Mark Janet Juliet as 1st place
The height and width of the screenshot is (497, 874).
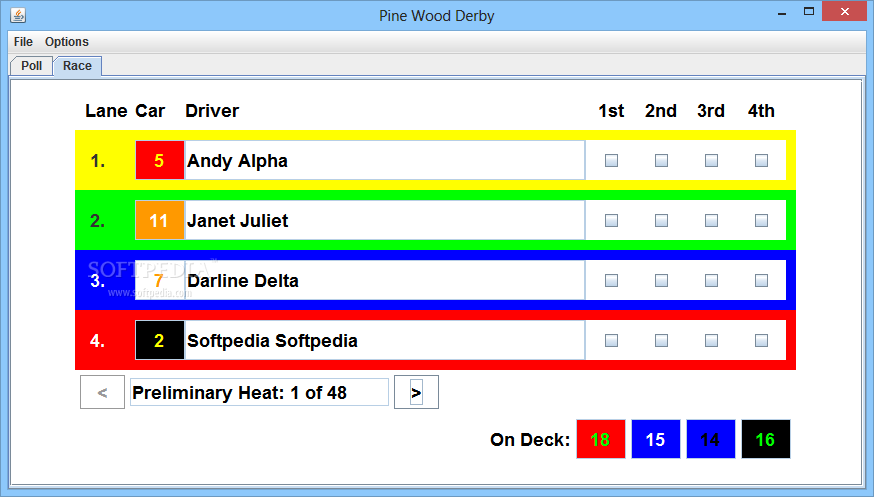[x=611, y=221]
